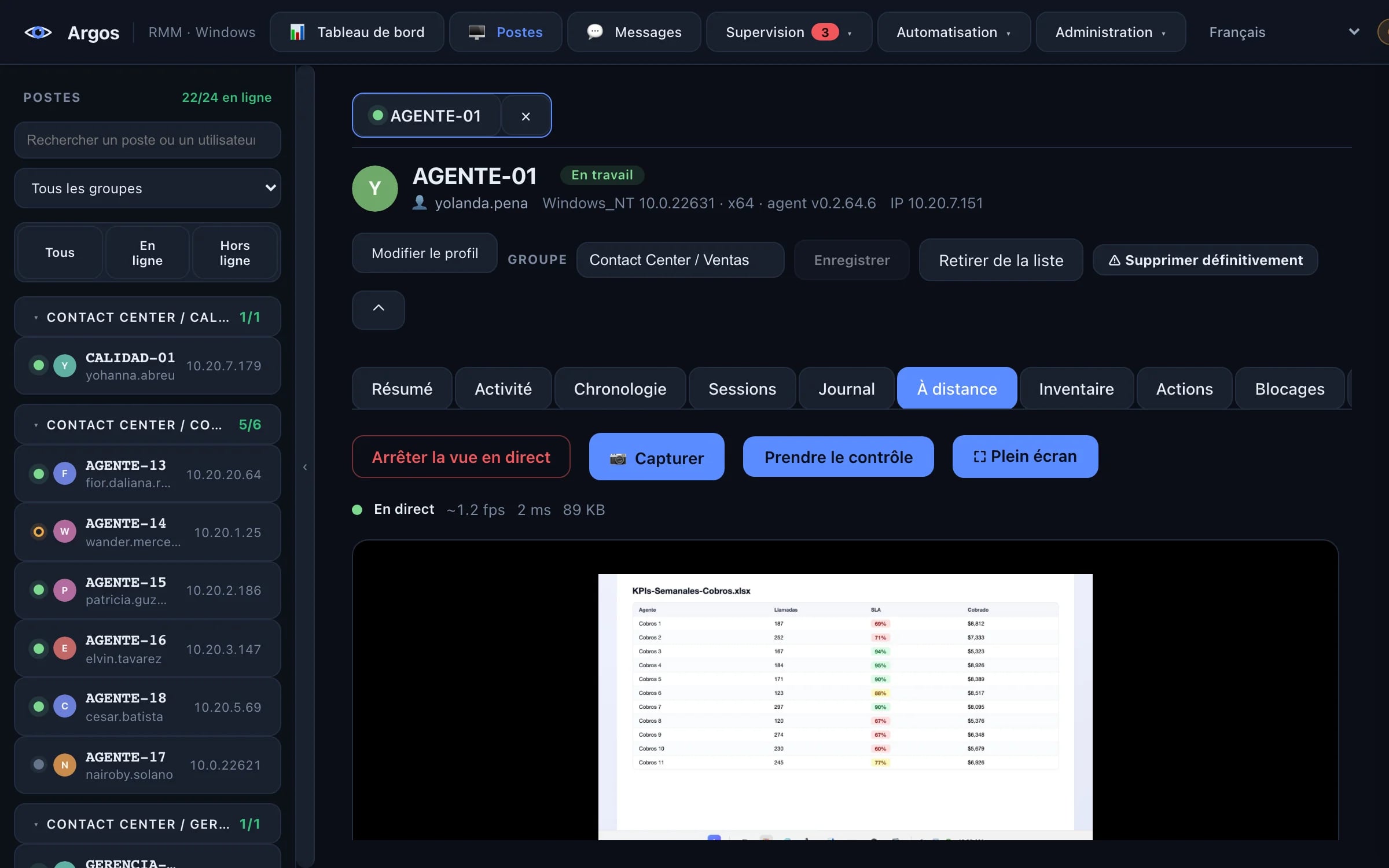Viewport: 1389px width, 868px height.
Task: Open the Tous les groupes dropdown
Action: [x=148, y=188]
